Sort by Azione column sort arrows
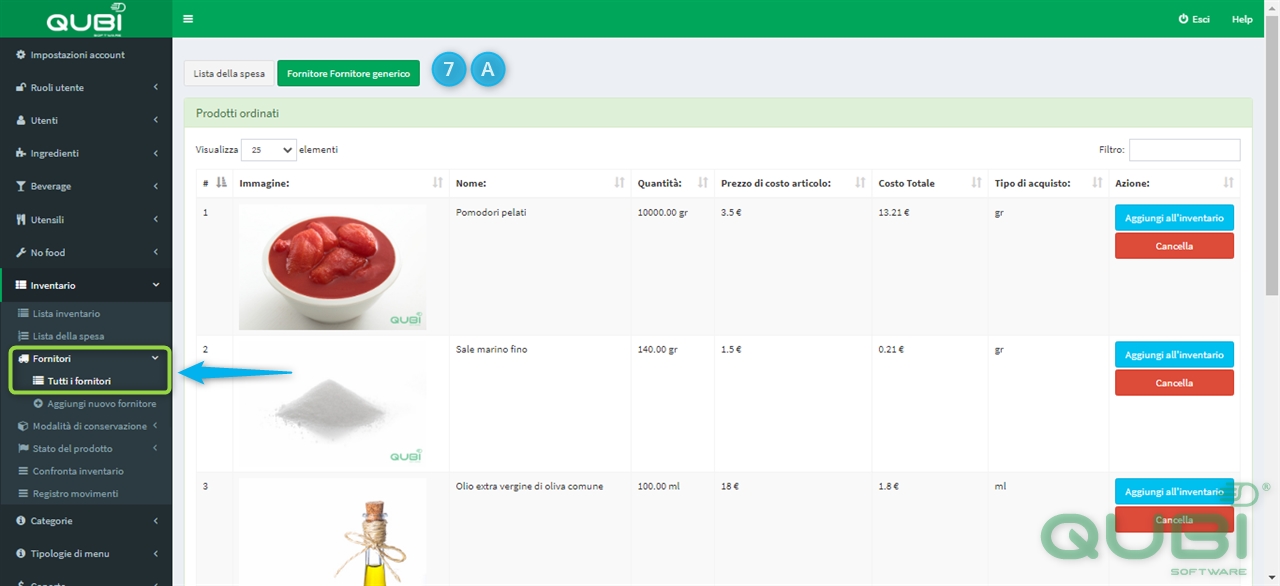Screen dimensions: 1280x586 (1228, 183)
